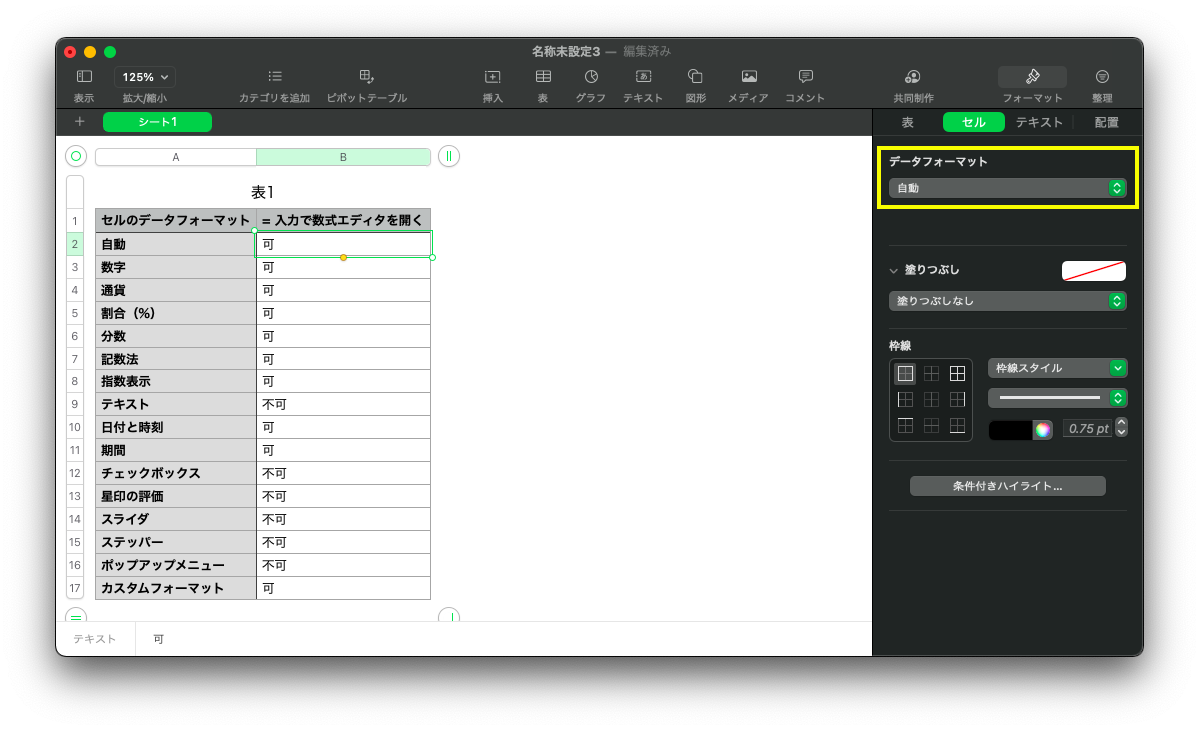This screenshot has height=730, width=1199.
Task: Click the fill color swatch
Action: [1093, 271]
